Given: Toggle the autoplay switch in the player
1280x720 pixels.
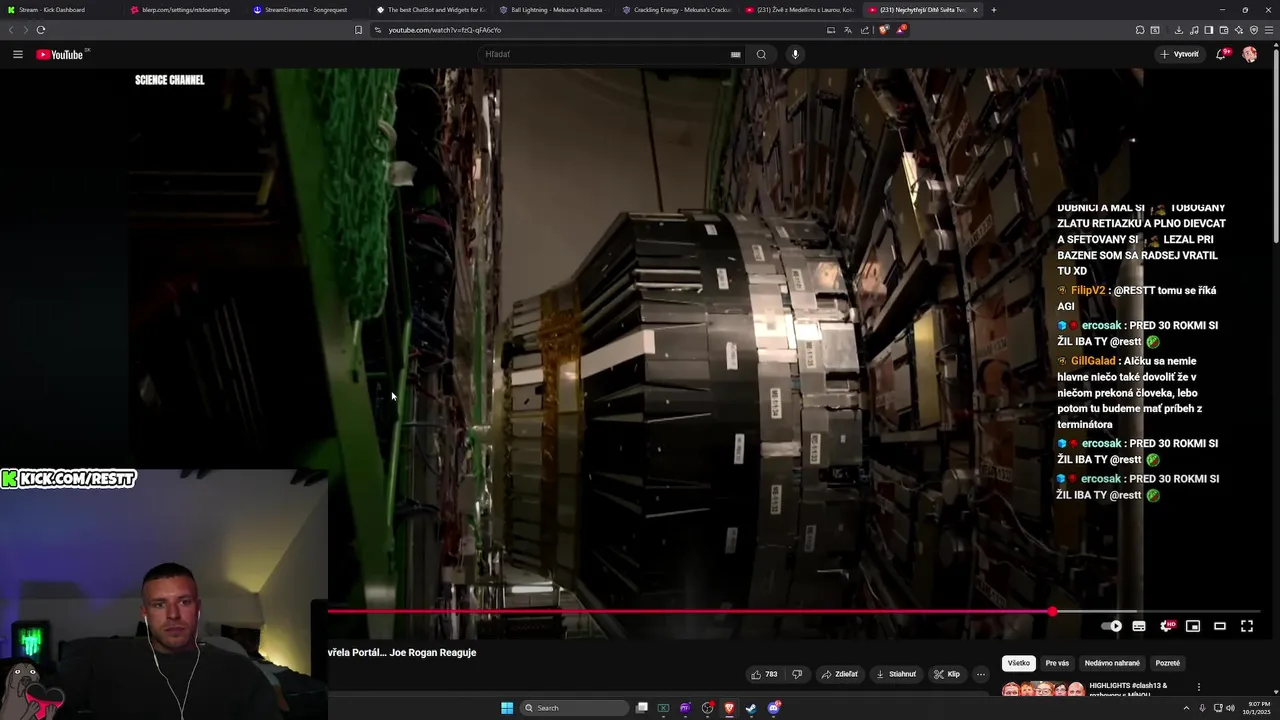Looking at the screenshot, I should [1111, 626].
